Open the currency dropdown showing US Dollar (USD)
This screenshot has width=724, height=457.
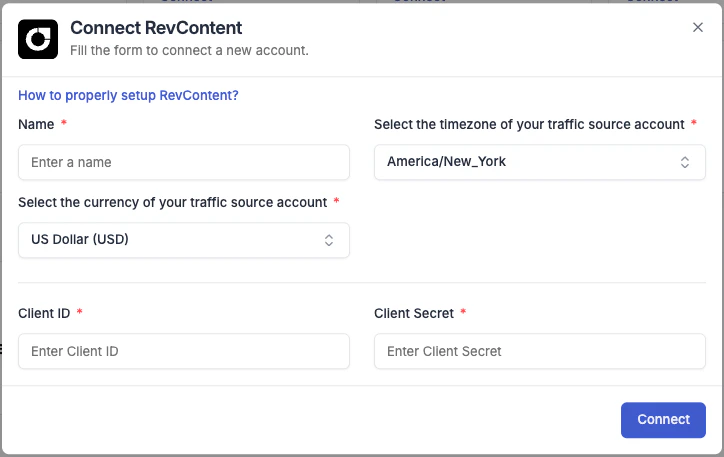tap(184, 240)
